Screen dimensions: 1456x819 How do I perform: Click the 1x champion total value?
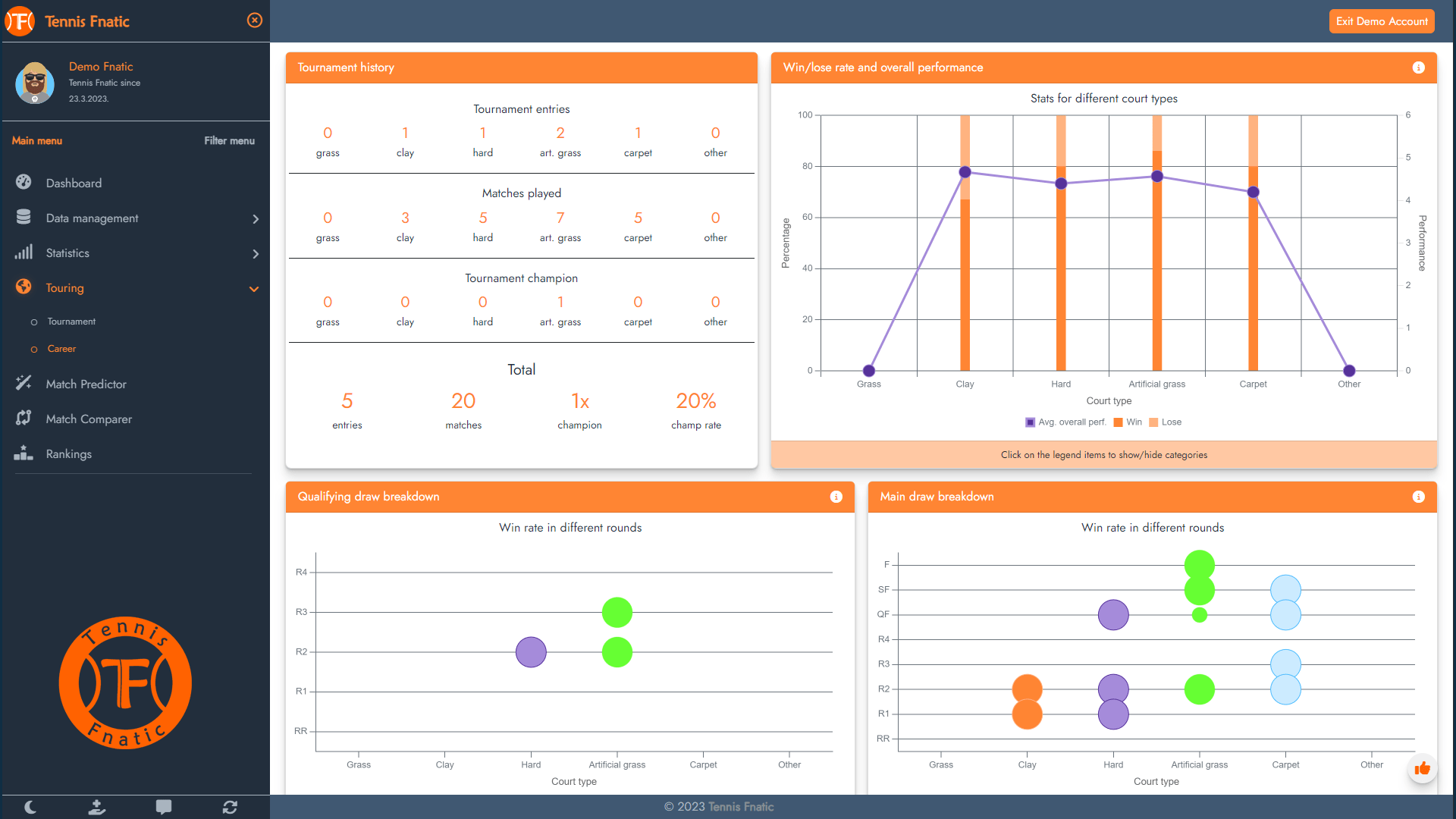pos(580,400)
